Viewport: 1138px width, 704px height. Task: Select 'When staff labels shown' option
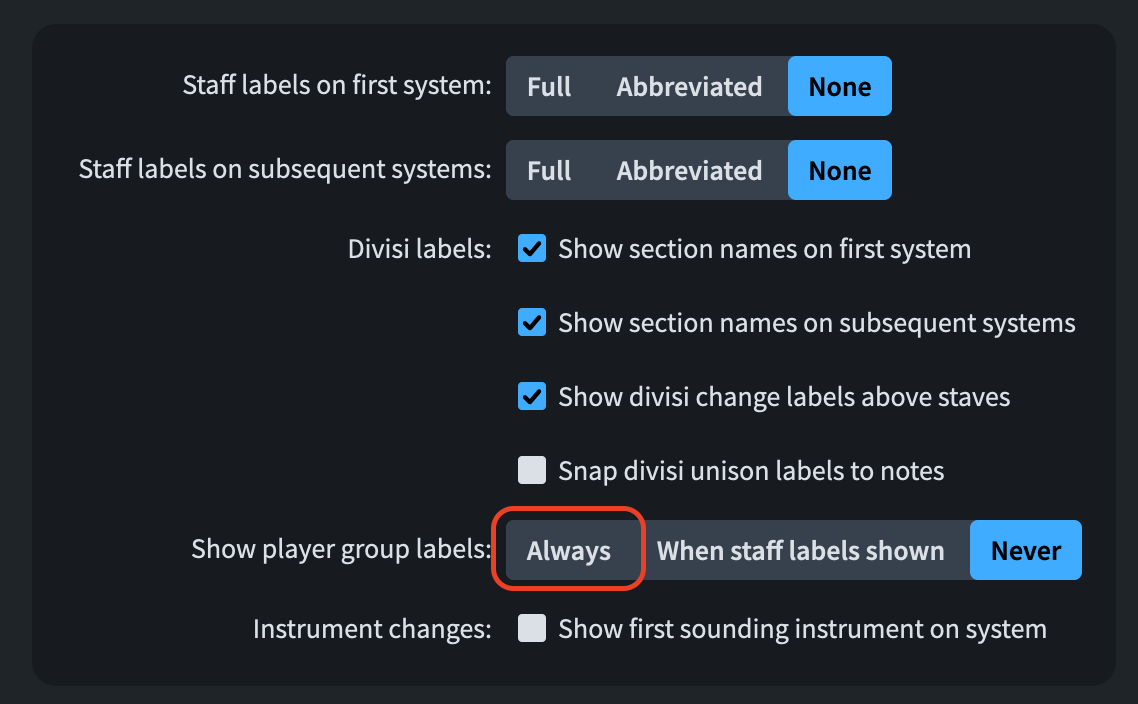pyautogui.click(x=800, y=551)
